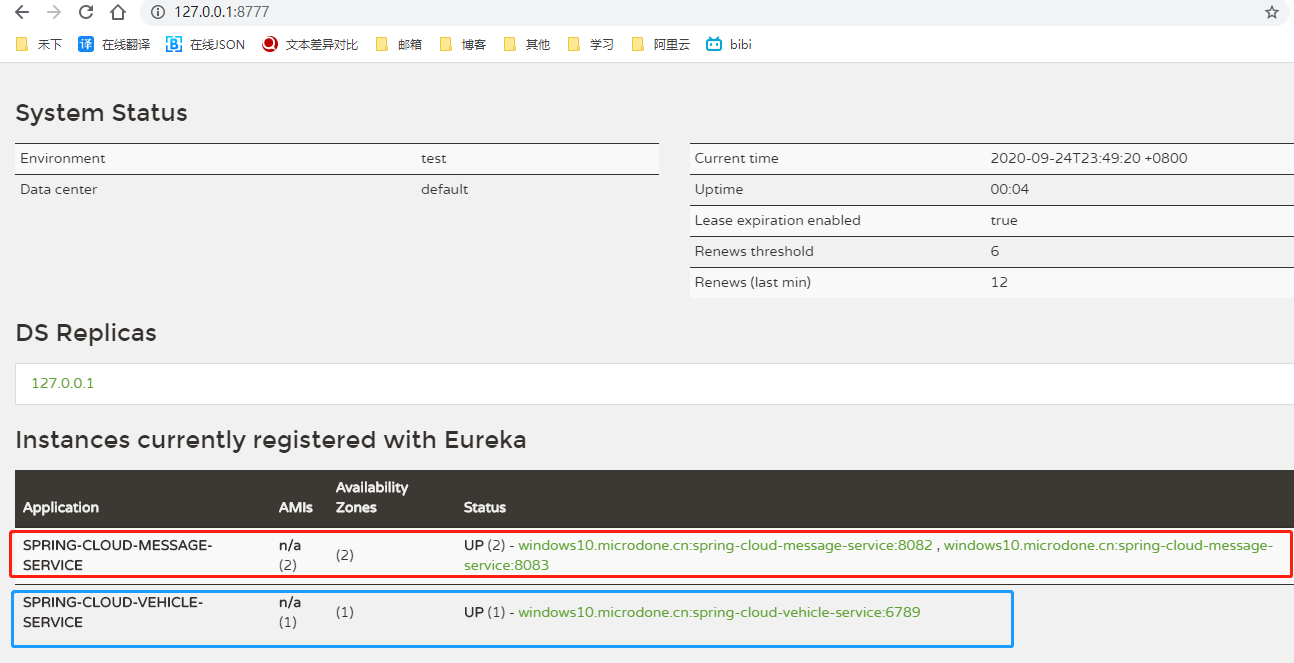Viewport: 1294px width, 663px height.
Task: Expand the 博客 bookmark folder
Action: (x=463, y=44)
